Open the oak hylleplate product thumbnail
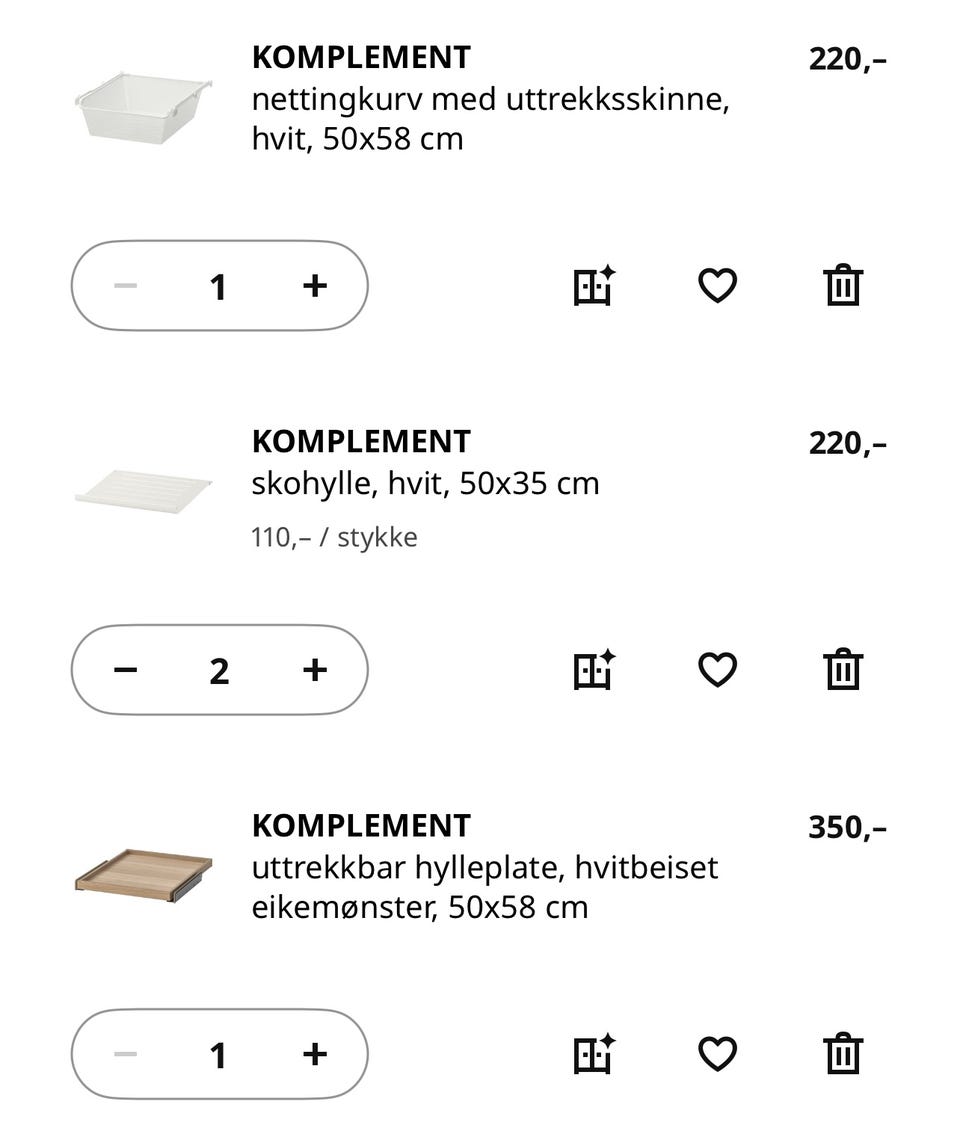Image resolution: width=960 pixels, height=1143 pixels. pos(144,875)
